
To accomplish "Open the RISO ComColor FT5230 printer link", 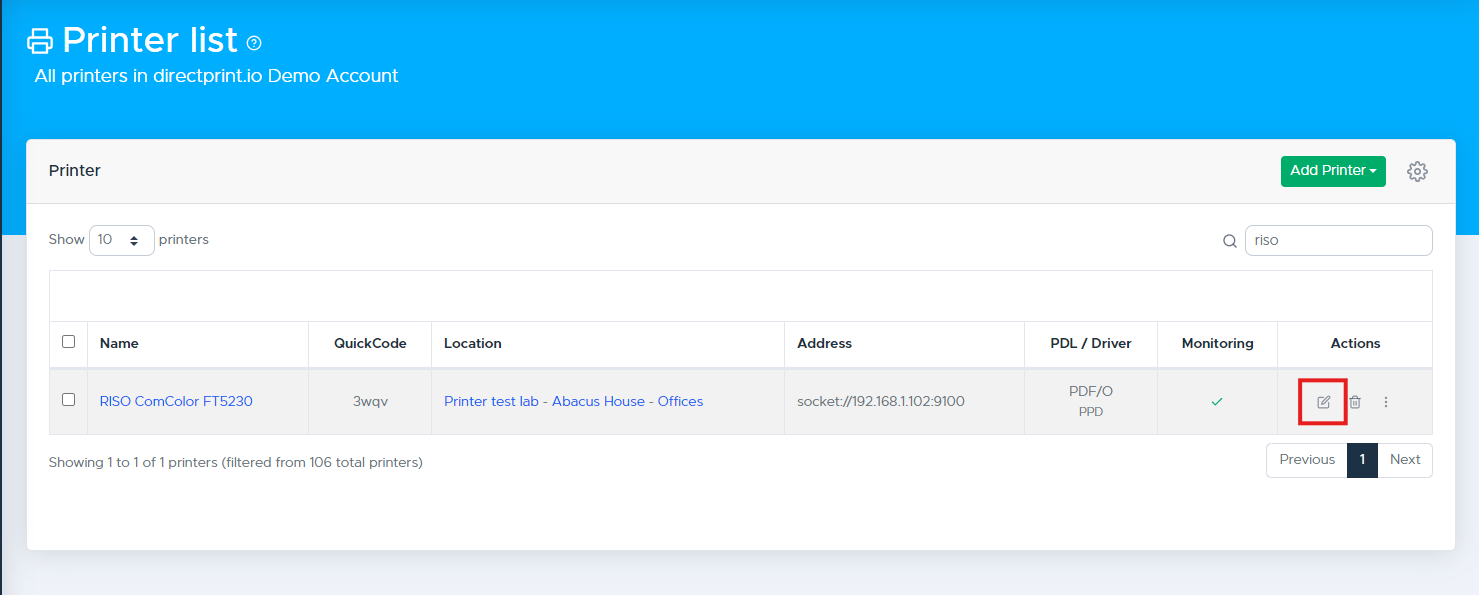I will coord(176,401).
